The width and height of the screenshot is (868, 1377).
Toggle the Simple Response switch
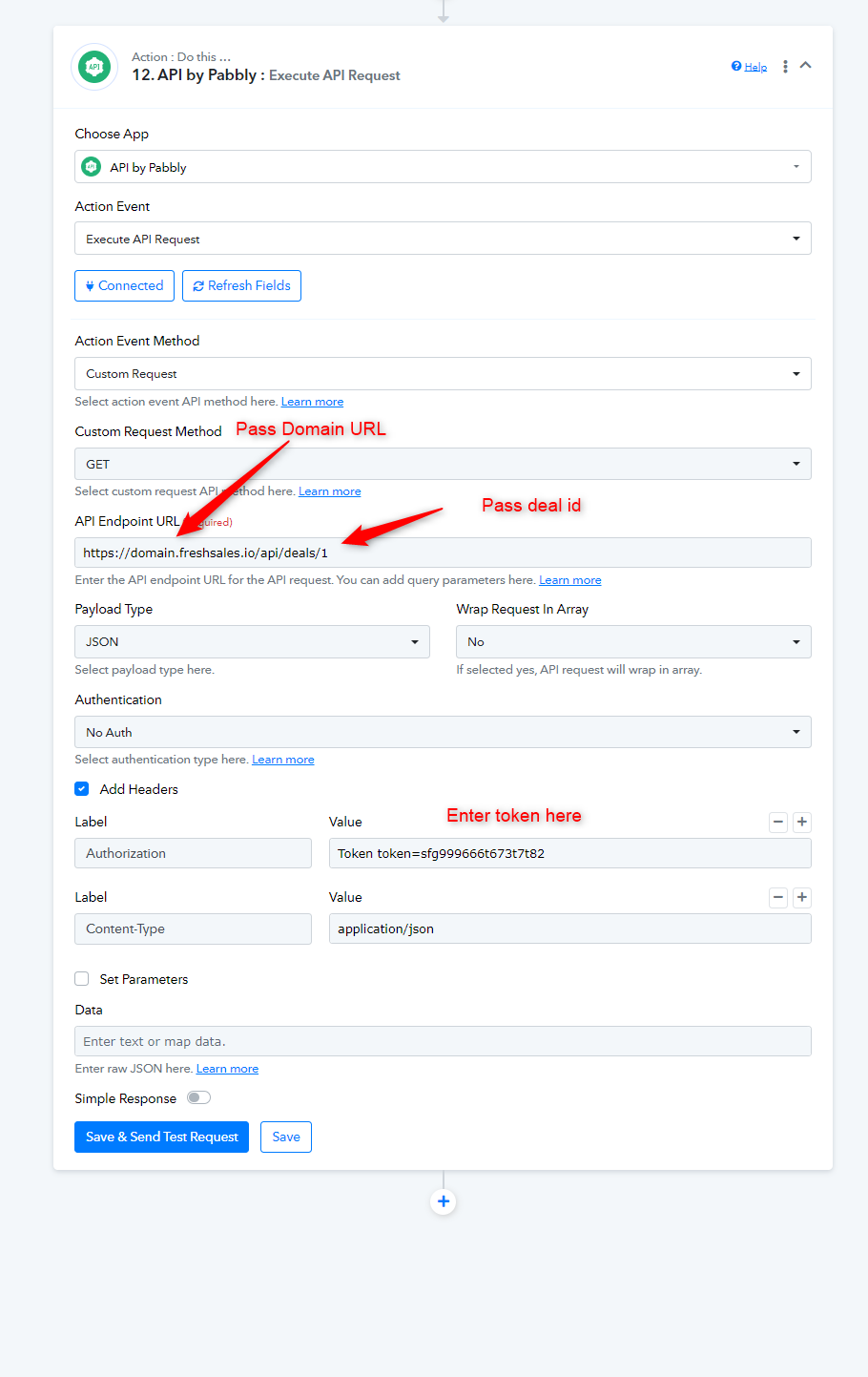(198, 1097)
